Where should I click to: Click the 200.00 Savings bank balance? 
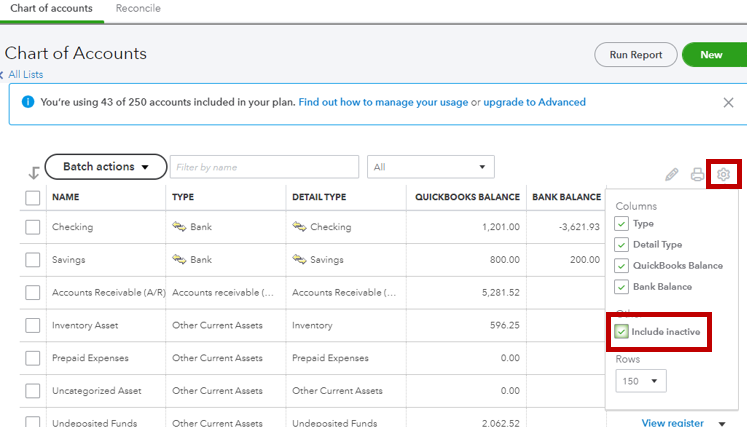tap(585, 260)
